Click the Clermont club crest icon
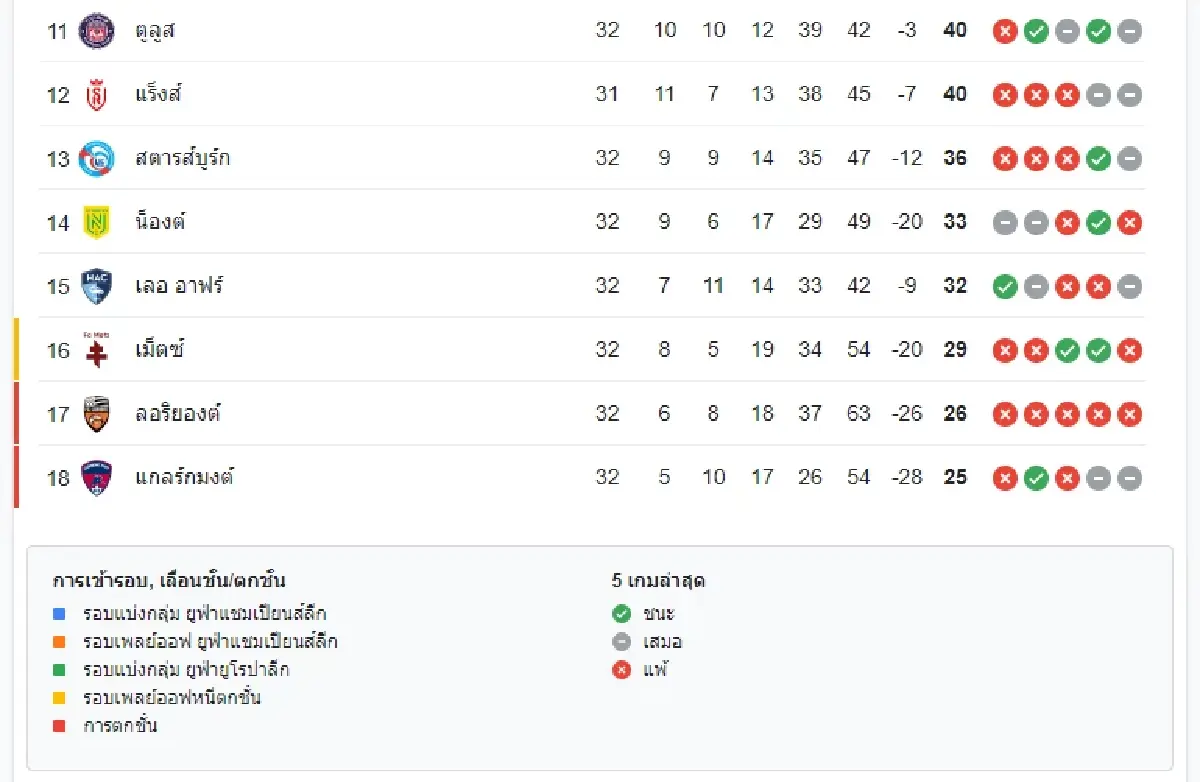The height and width of the screenshot is (782, 1200). click(x=96, y=478)
